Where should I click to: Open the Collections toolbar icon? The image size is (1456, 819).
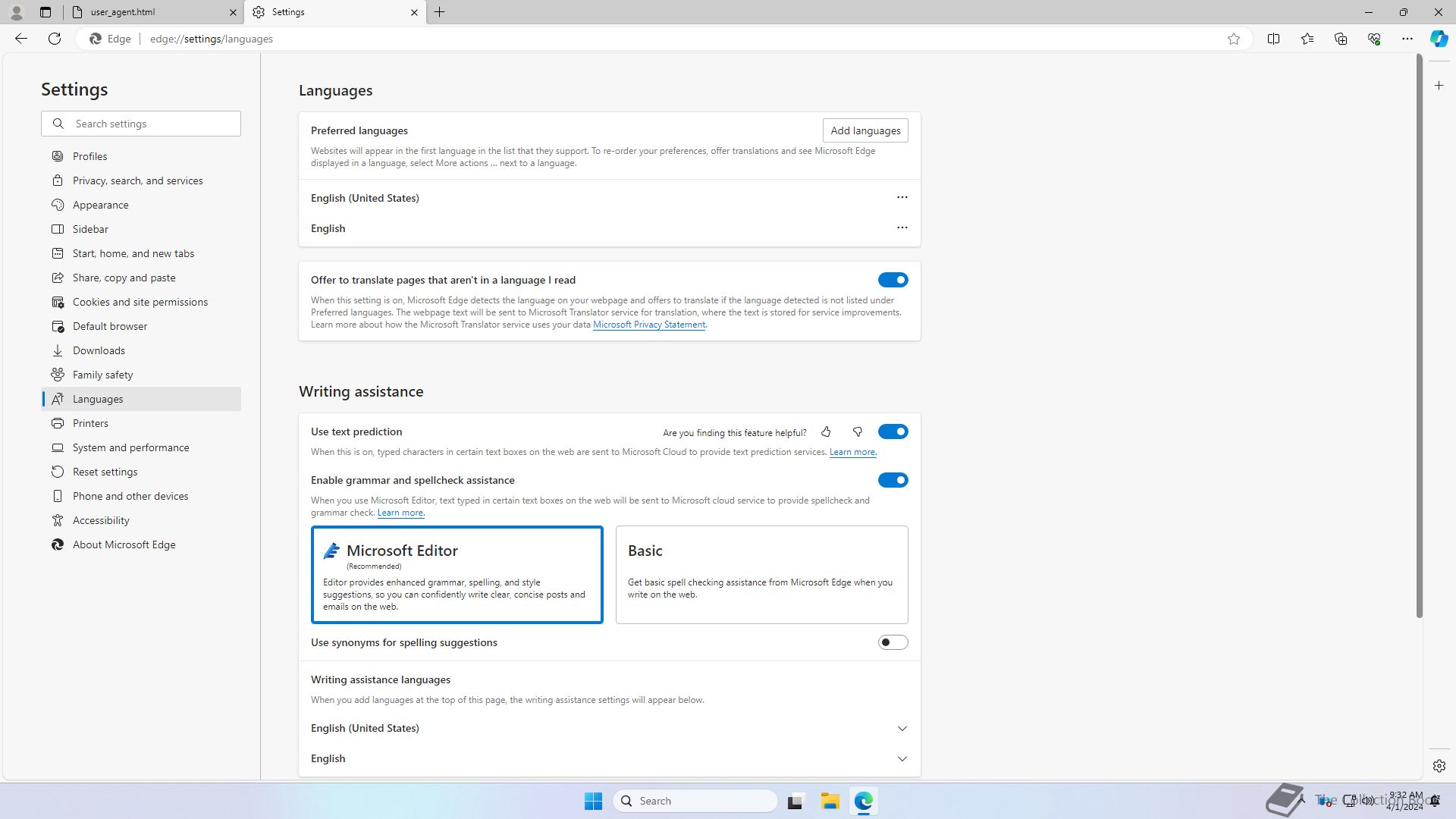1341,39
